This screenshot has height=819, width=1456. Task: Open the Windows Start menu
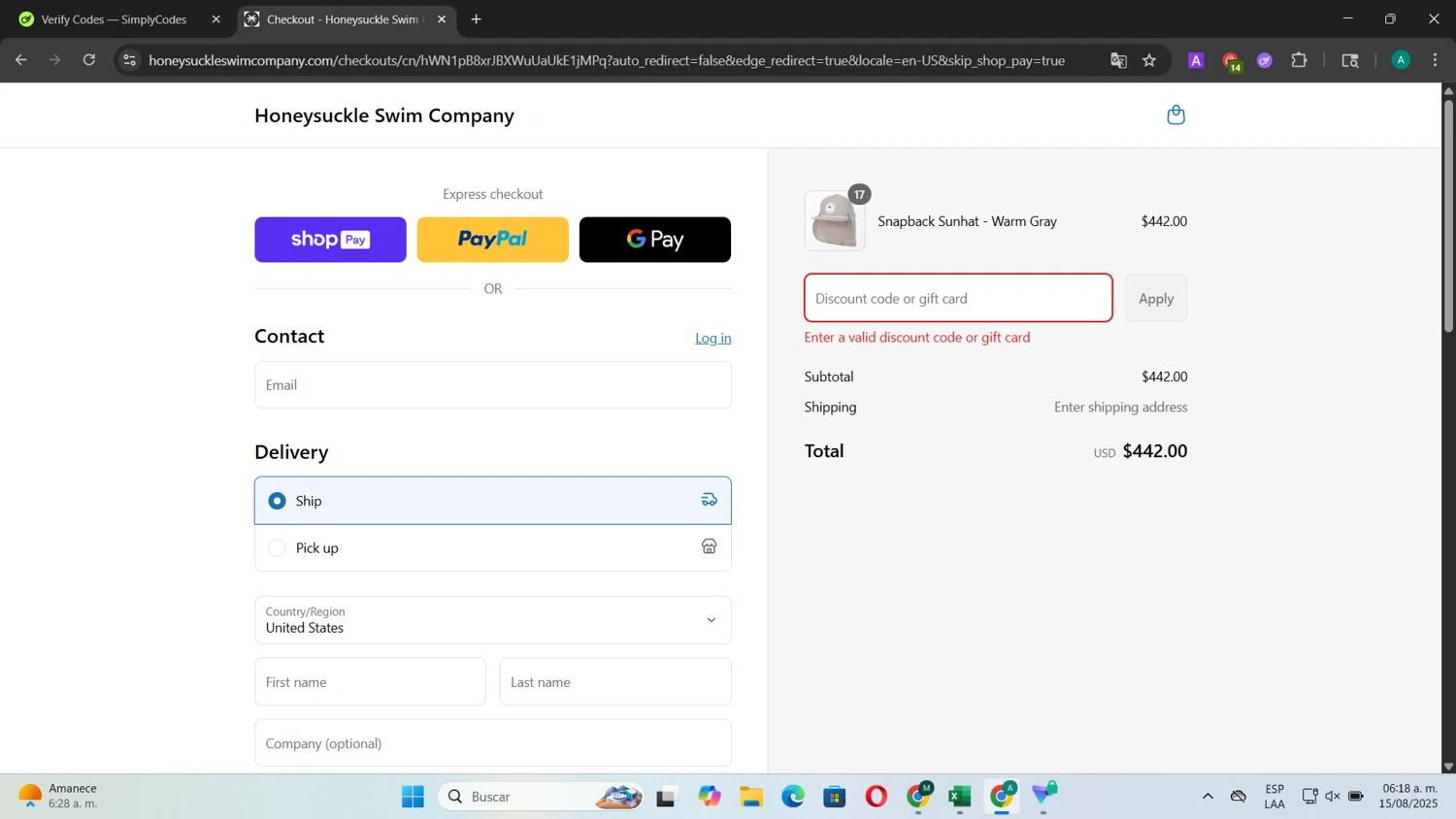point(413,797)
